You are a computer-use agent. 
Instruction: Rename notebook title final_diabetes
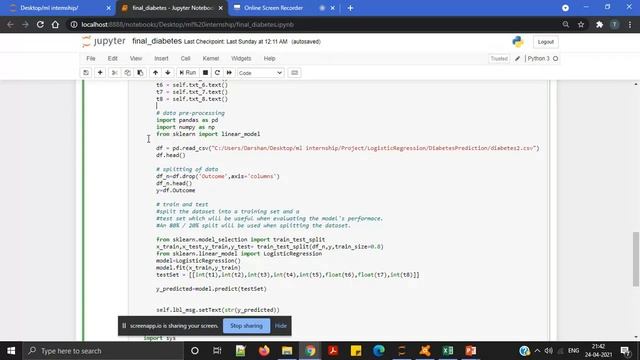(x=157, y=41)
